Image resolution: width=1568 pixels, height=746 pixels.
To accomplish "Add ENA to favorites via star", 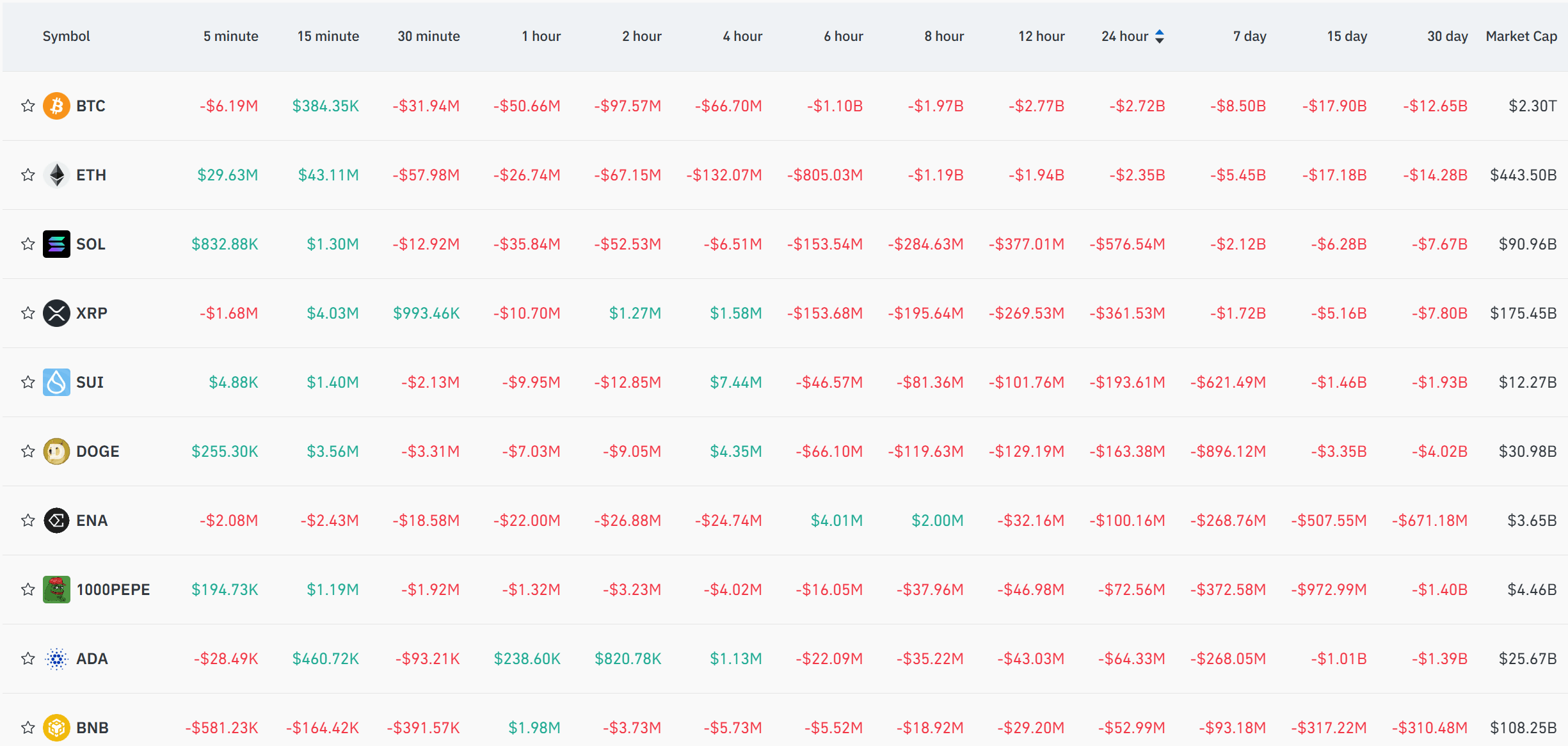I will coord(28,521).
